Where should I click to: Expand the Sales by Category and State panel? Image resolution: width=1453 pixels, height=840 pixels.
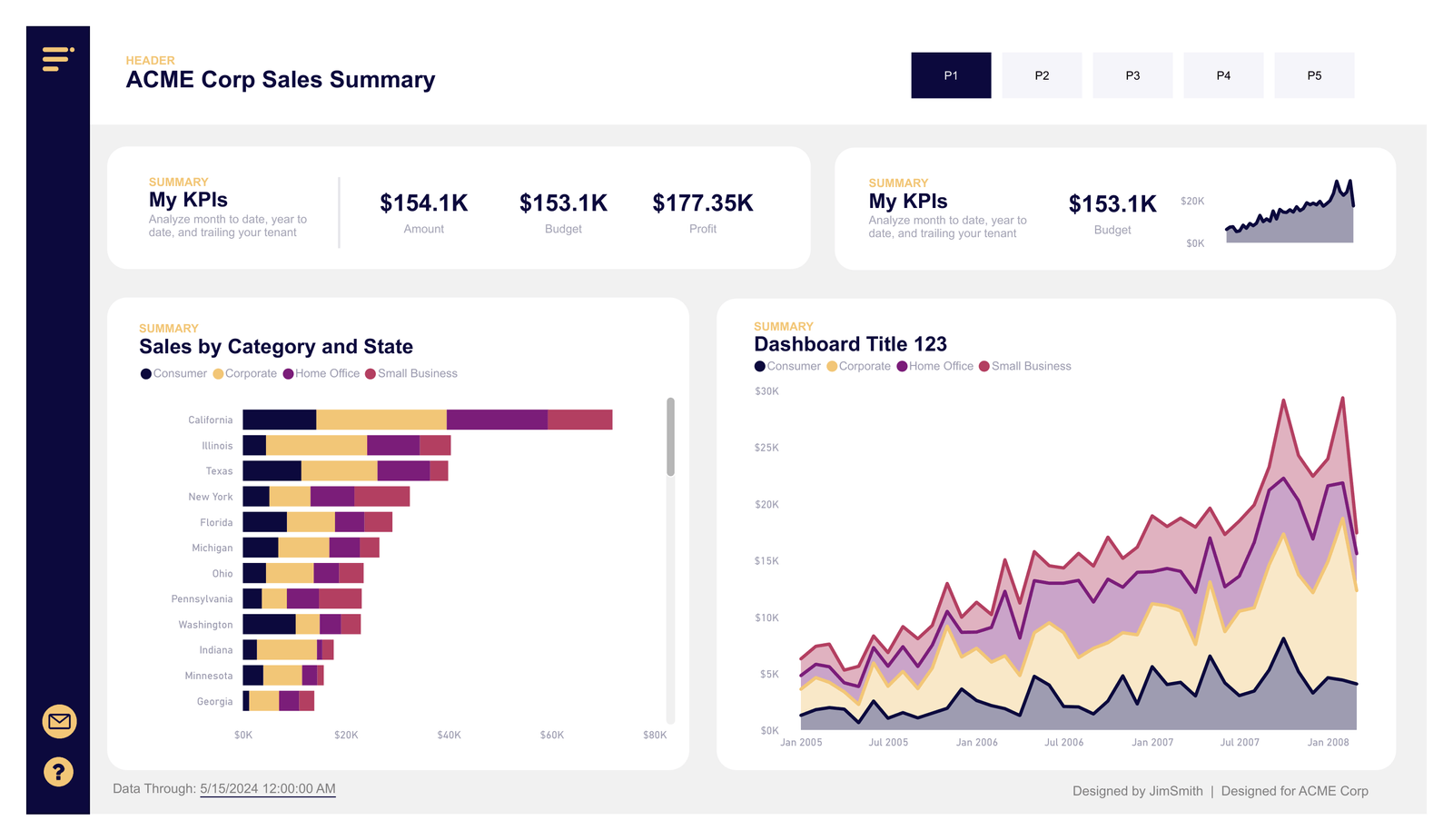(169, 328)
